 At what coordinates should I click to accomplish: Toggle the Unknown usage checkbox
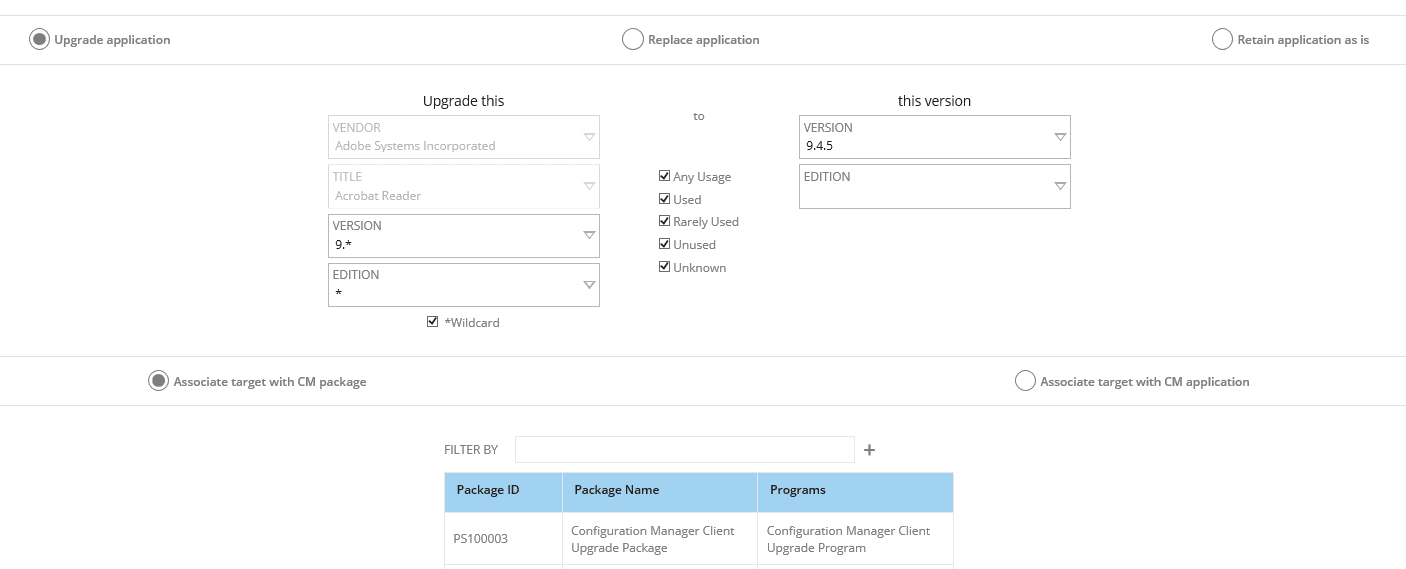tap(664, 267)
